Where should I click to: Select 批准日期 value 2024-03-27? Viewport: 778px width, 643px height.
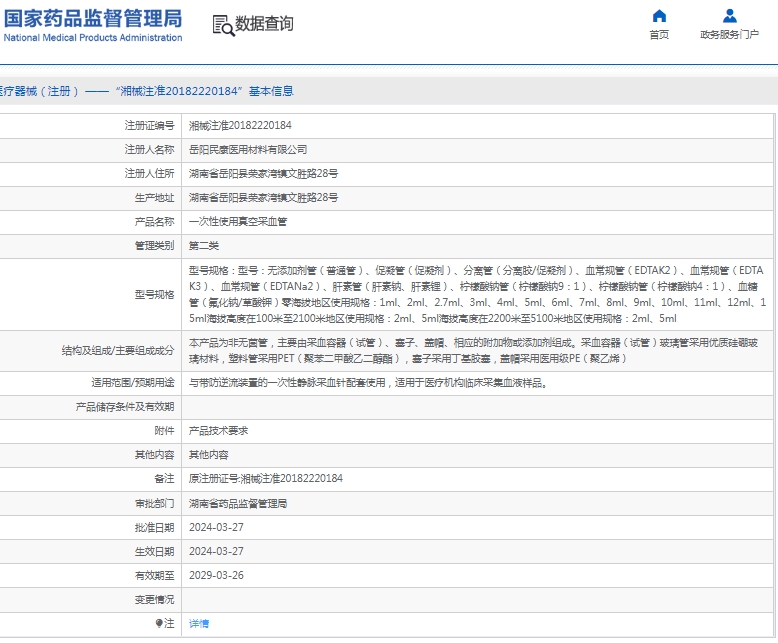(x=216, y=527)
